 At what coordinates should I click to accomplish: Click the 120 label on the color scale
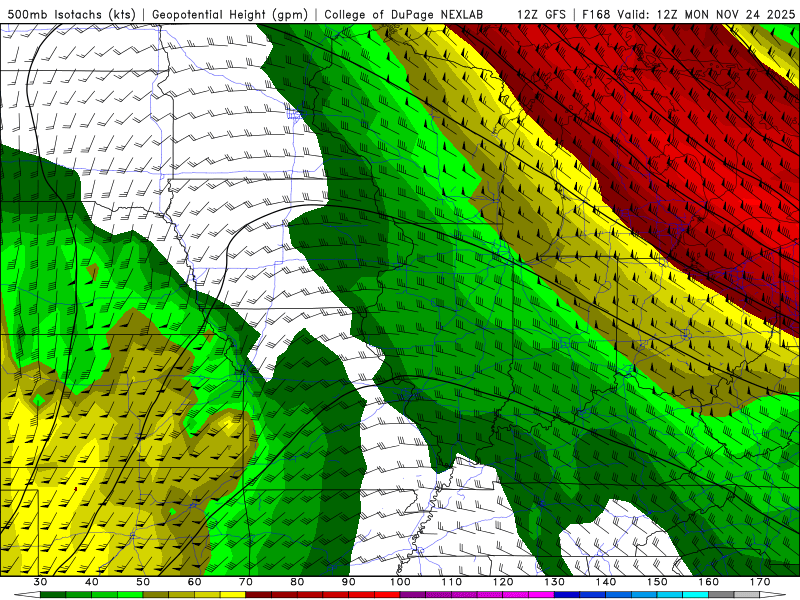click(x=503, y=582)
